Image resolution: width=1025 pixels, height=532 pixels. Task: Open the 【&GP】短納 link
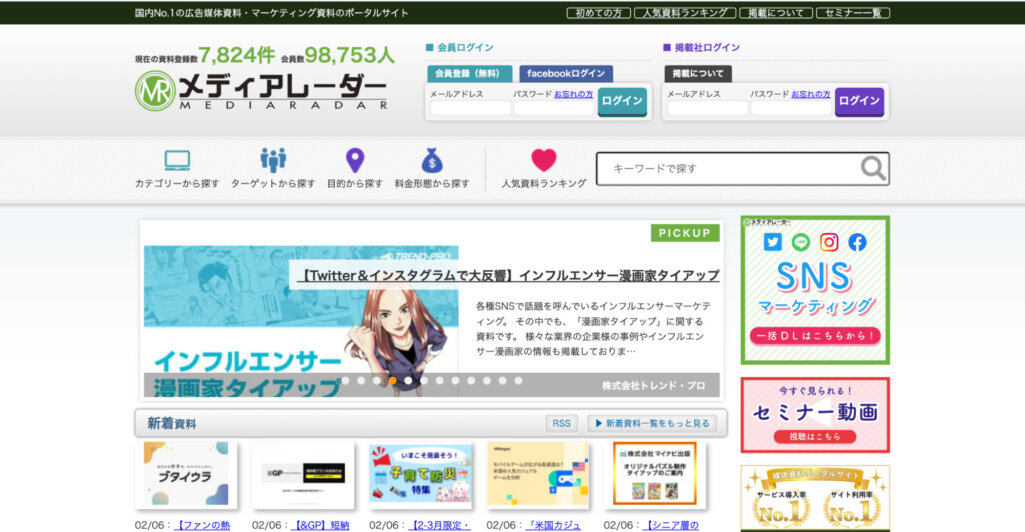(320, 525)
